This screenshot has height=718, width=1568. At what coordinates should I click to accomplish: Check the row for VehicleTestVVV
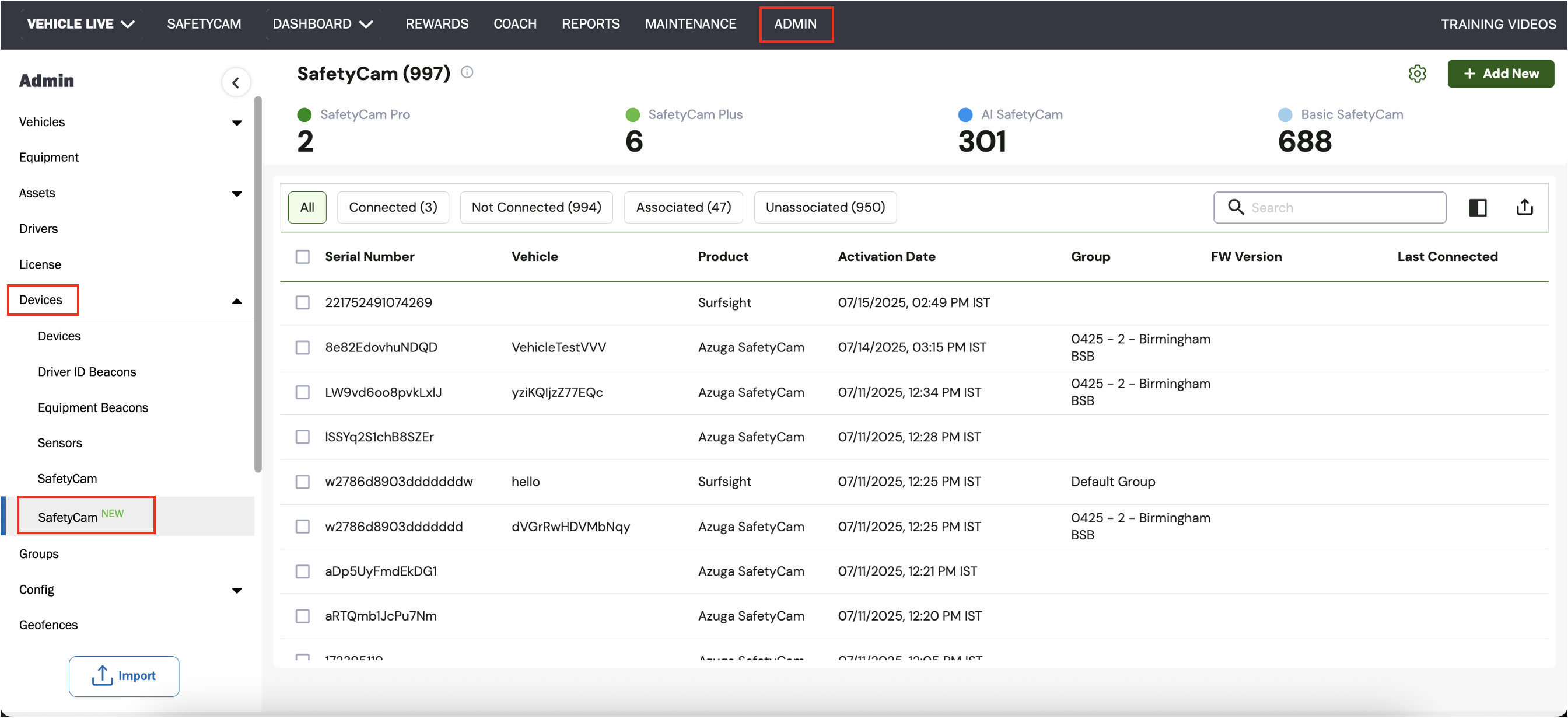[303, 347]
